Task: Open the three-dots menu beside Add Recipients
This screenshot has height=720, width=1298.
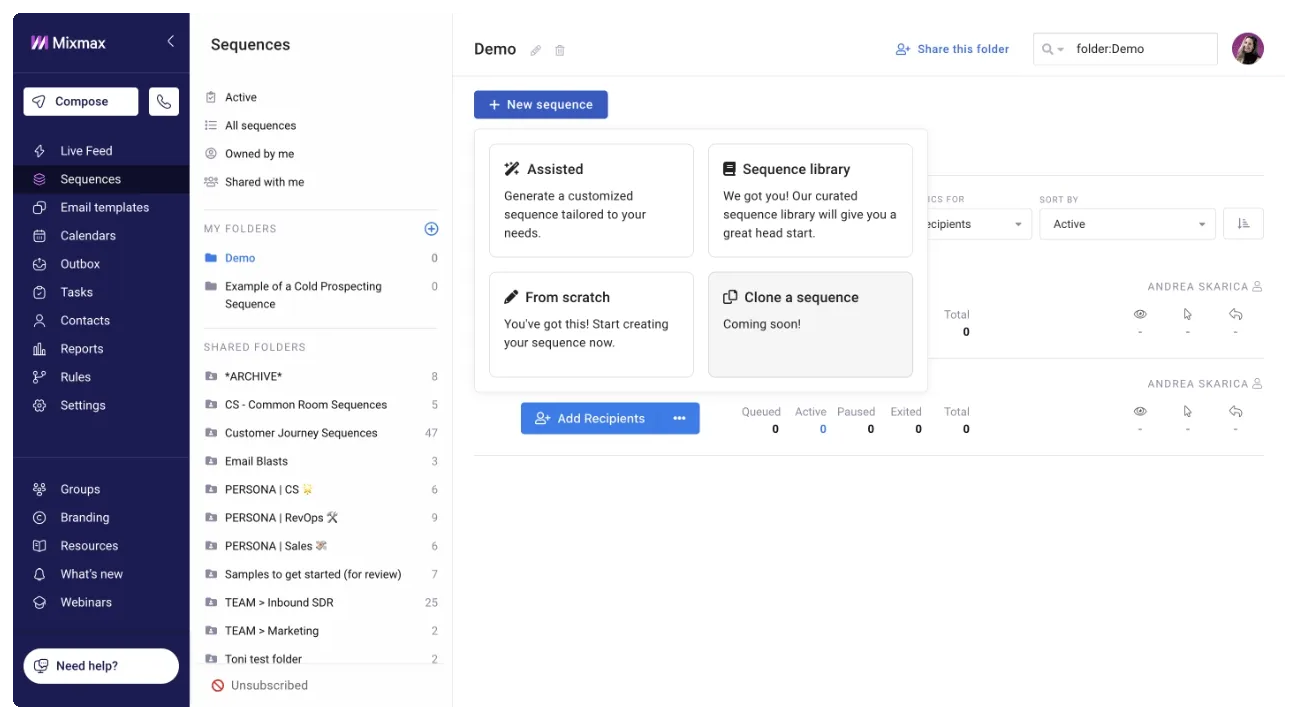Action: click(680, 419)
